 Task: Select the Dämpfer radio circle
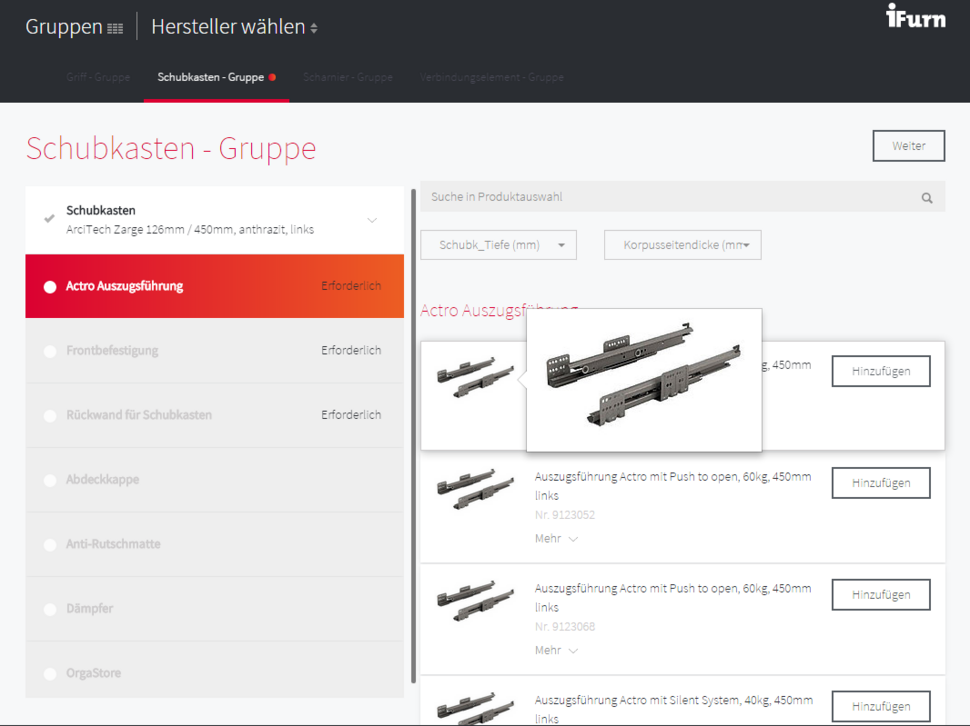click(50, 609)
